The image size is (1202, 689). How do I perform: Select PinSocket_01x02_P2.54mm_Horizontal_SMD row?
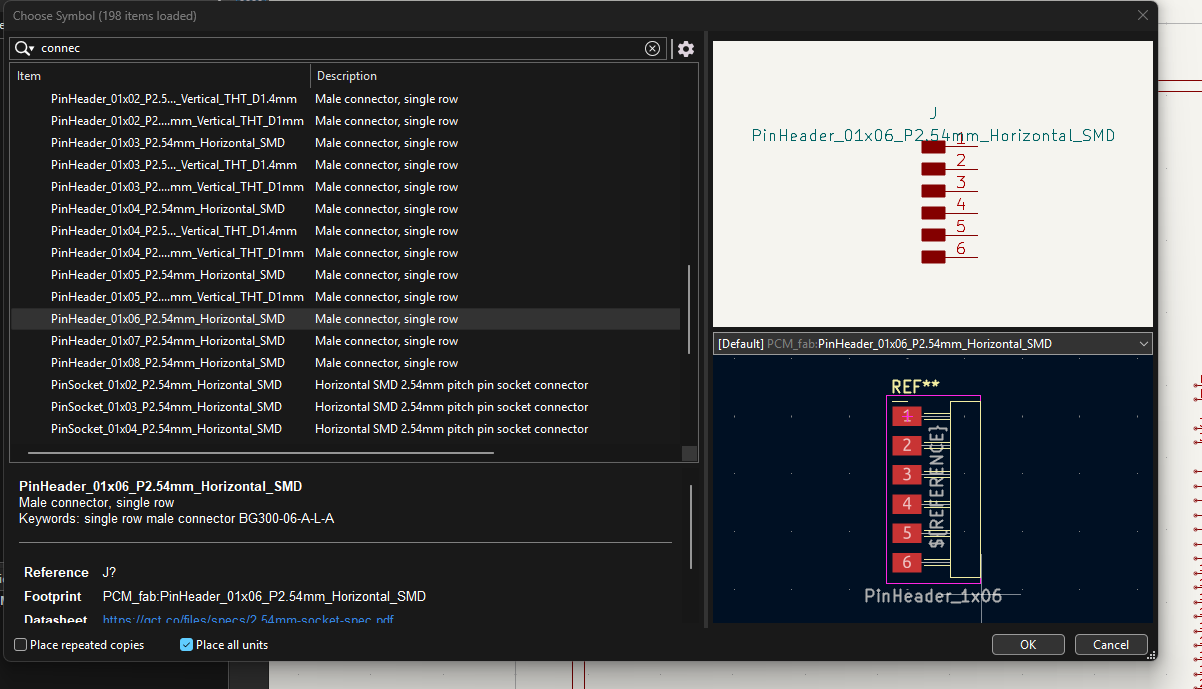345,385
